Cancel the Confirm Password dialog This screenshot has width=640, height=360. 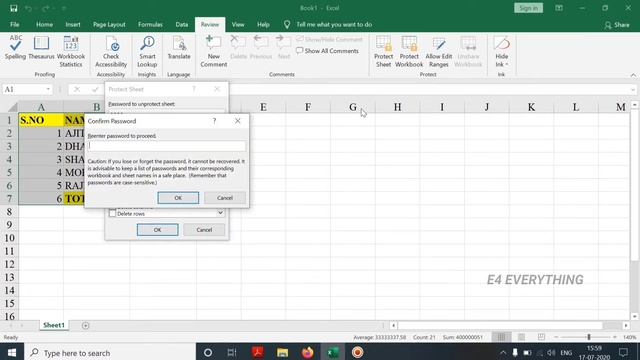225,198
